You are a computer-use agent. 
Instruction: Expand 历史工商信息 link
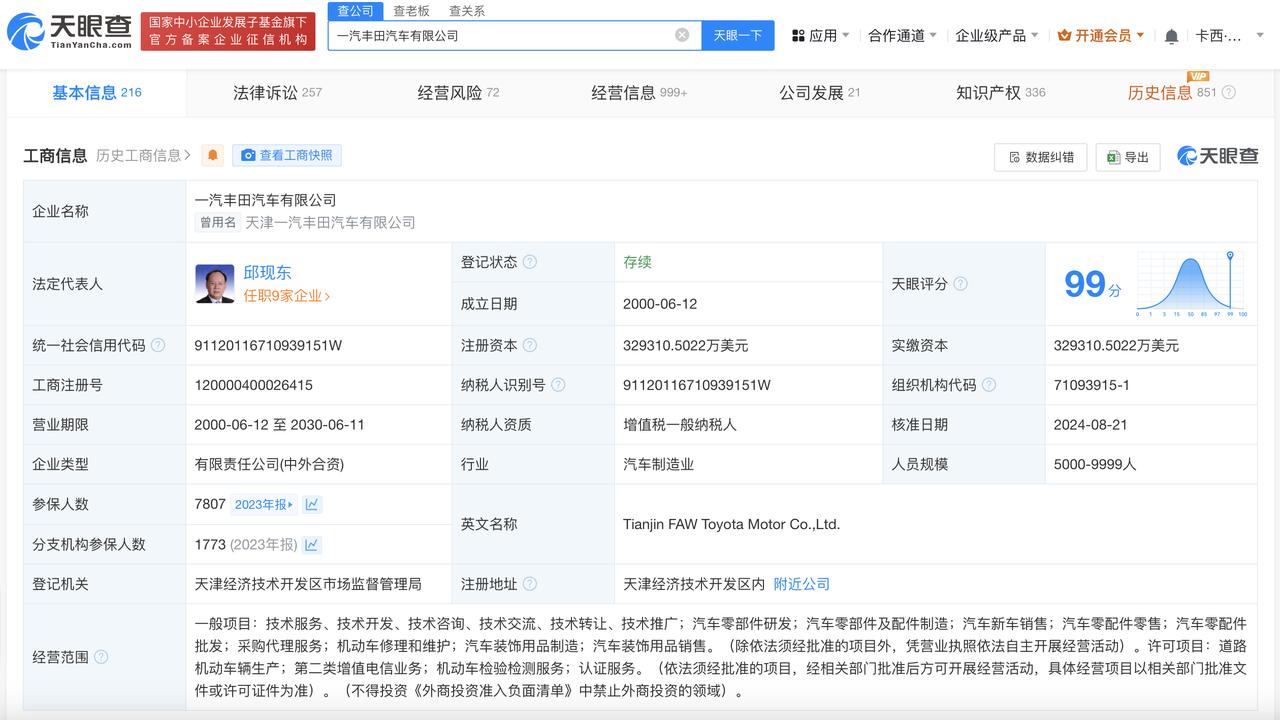[144, 155]
